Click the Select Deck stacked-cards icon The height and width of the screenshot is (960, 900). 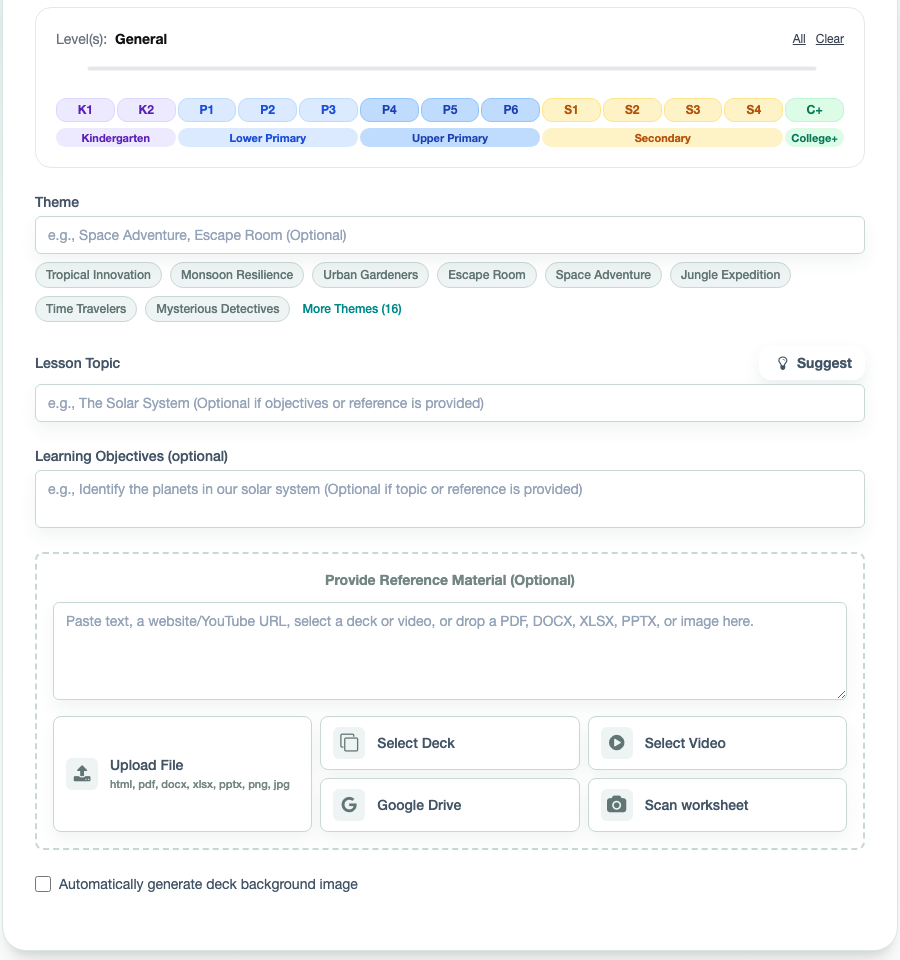[x=349, y=743]
